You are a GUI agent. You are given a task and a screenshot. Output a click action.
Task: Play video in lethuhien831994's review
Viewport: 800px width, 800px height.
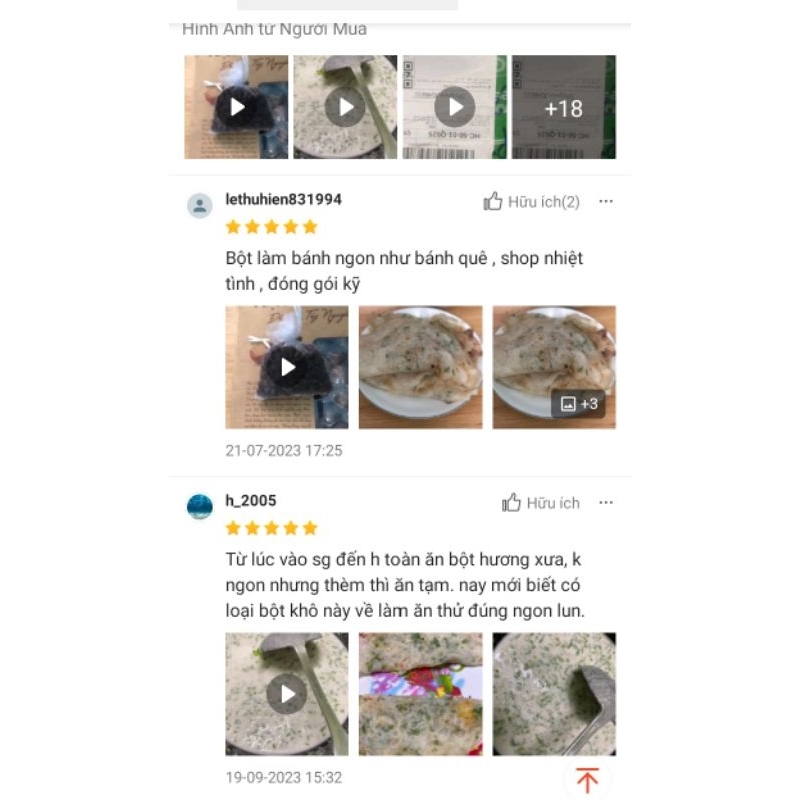287,367
